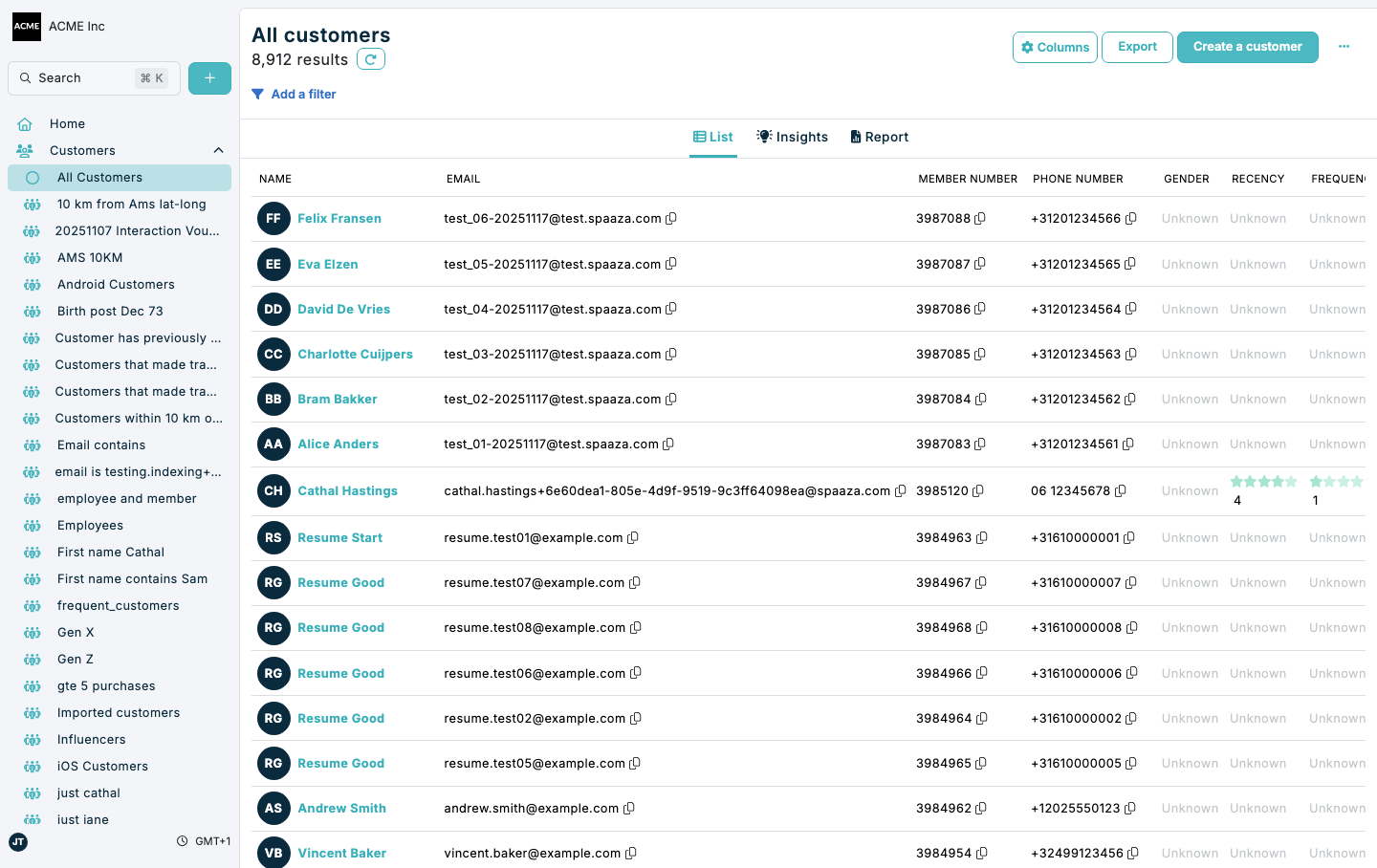Click the teal plus button in sidebar
The width and height of the screenshot is (1377, 868).
pos(209,77)
